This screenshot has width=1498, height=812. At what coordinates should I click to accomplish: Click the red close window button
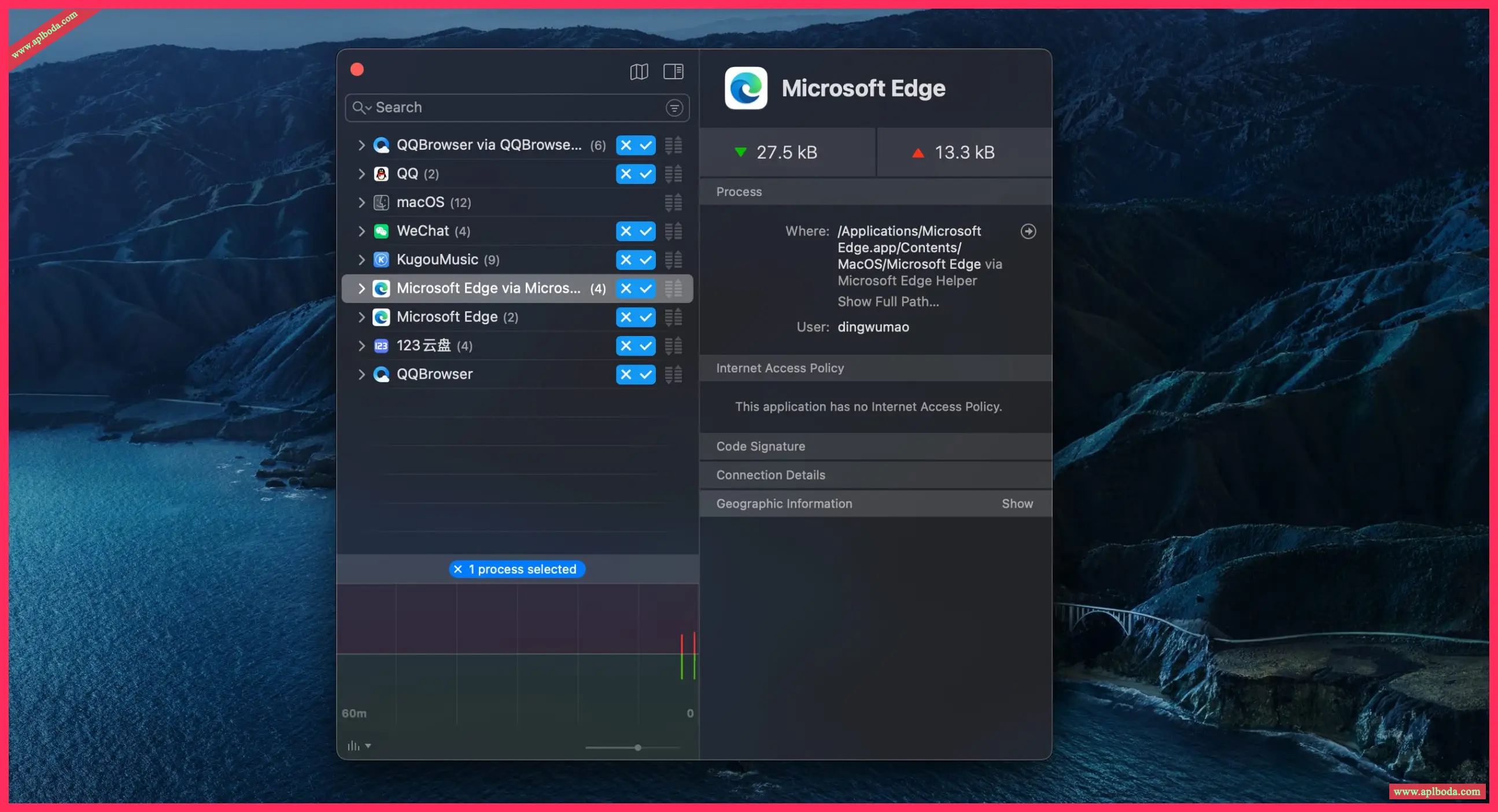coord(357,70)
